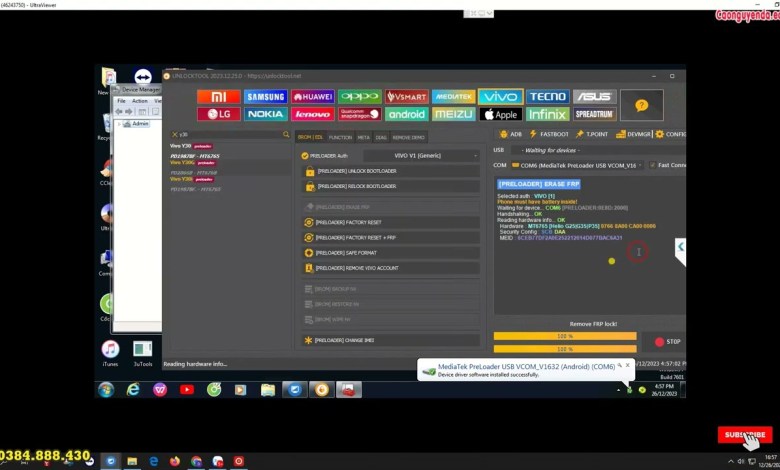
Task: Toggle the PRELOADER Auth checkbox
Action: coord(305,156)
